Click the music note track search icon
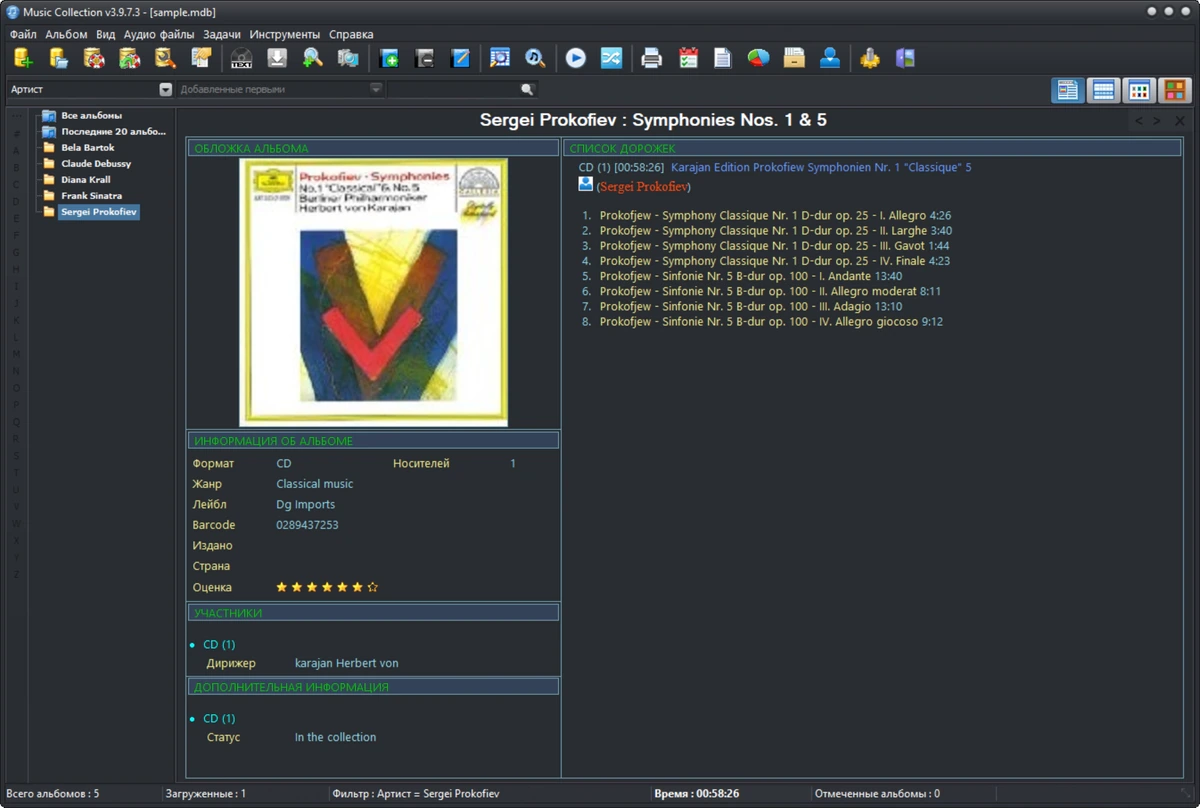The width and height of the screenshot is (1200, 808). point(535,58)
